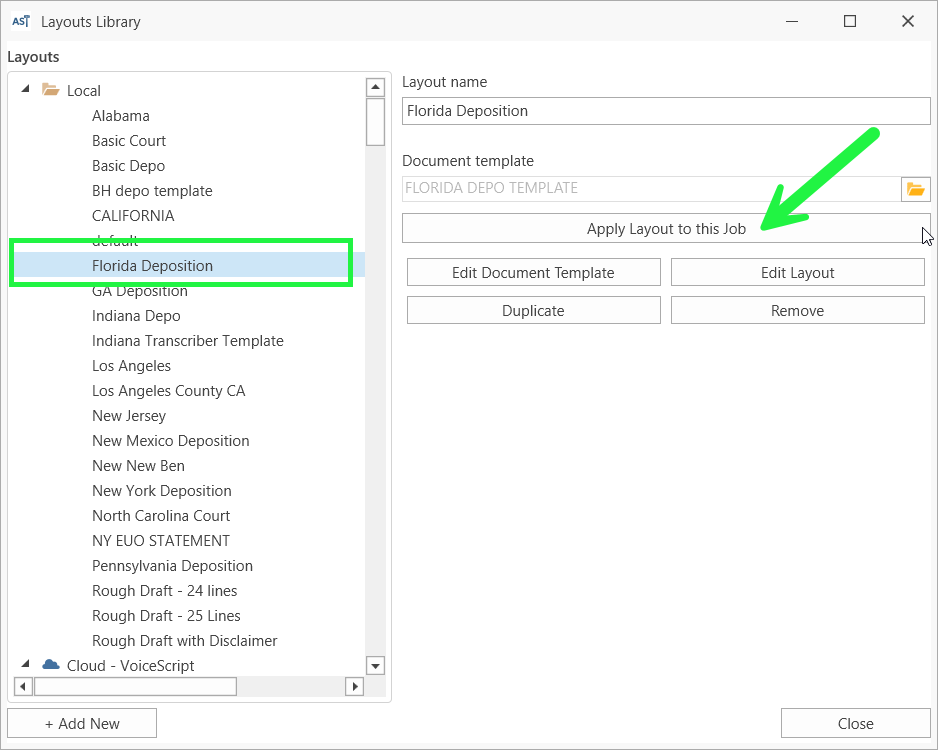Viewport: 938px width, 750px height.
Task: Select the New Mexico Deposition layout
Action: click(170, 441)
